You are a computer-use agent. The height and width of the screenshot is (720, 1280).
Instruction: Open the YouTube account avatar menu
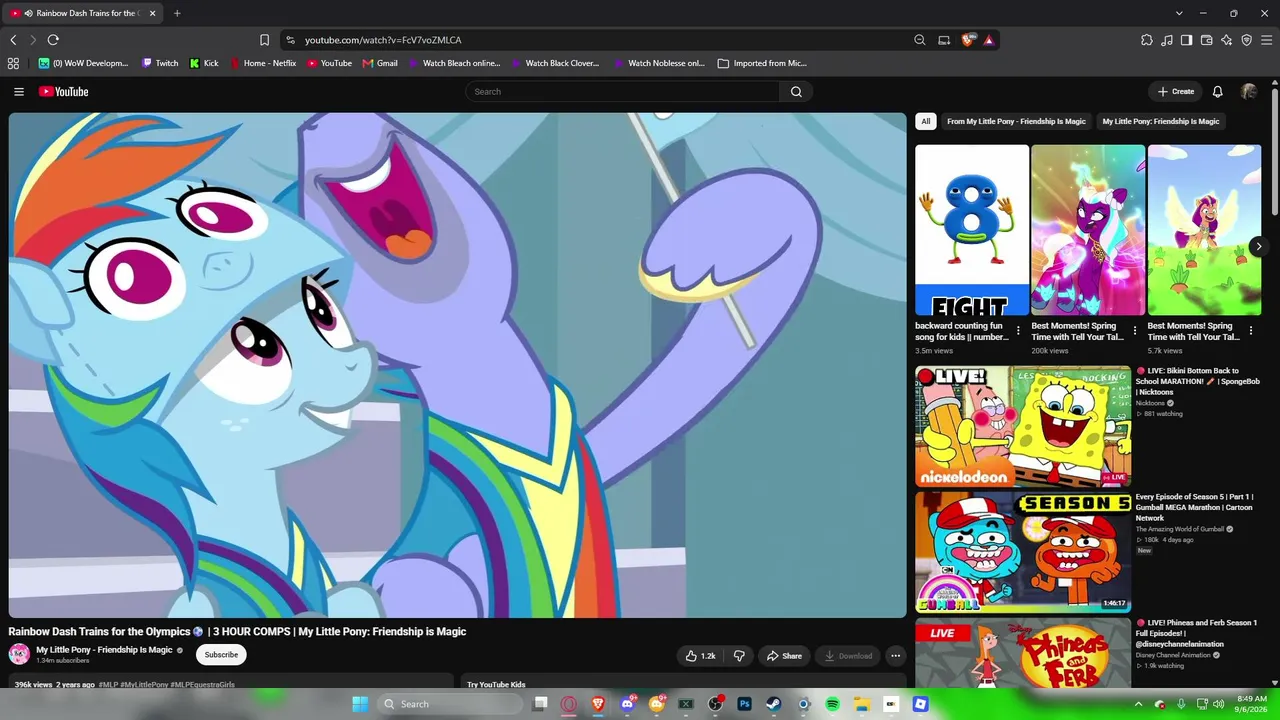[1248, 92]
